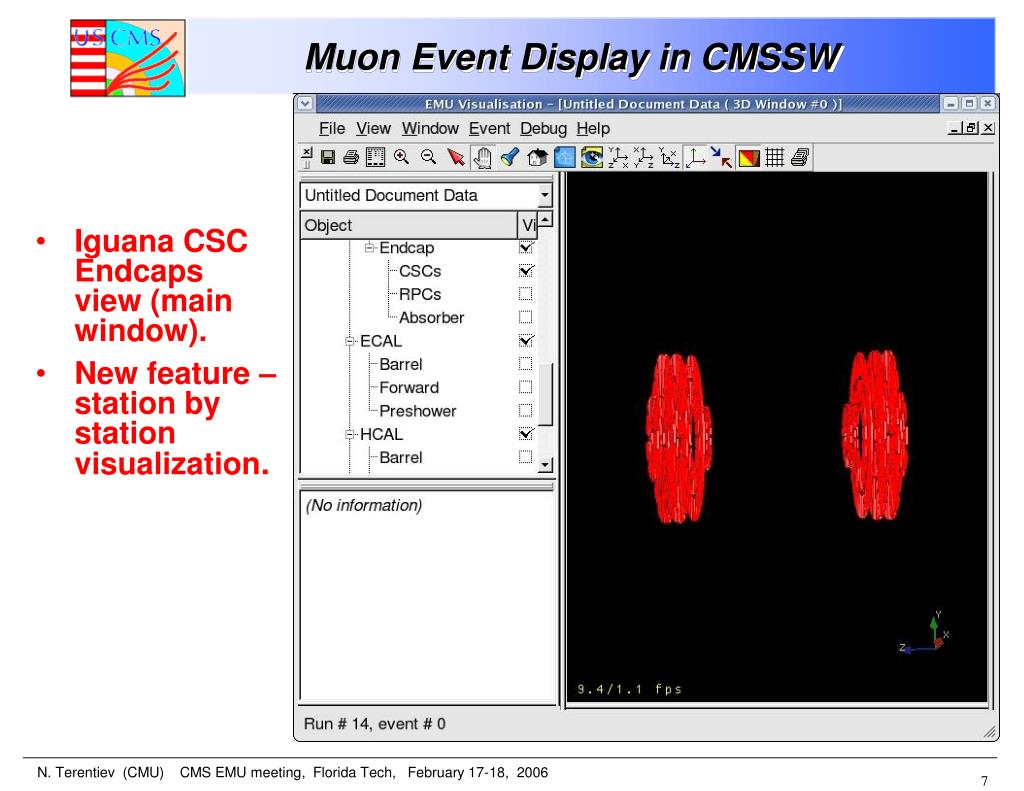Click the Save floppy disk icon

[x=328, y=157]
